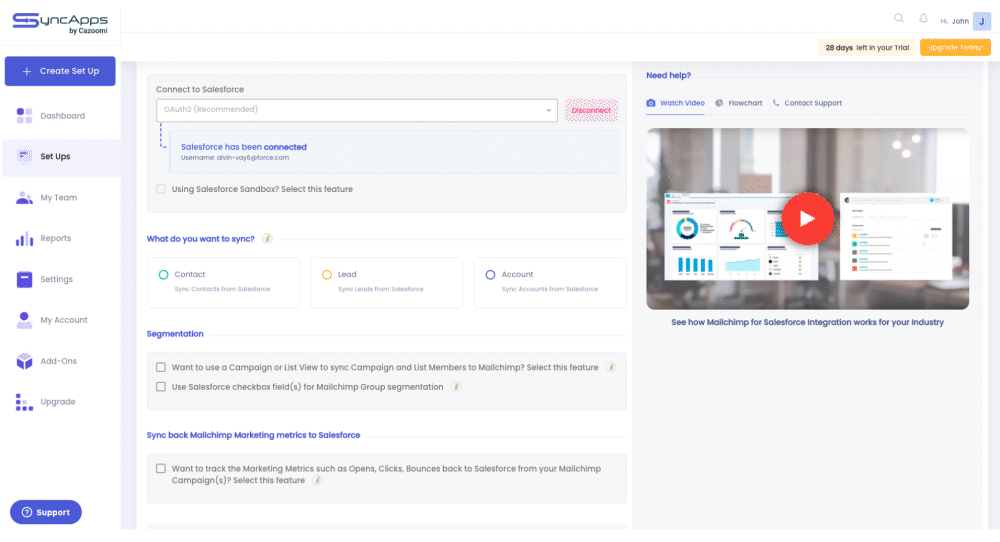Click the Set Ups sidebar icon

tap(24, 156)
